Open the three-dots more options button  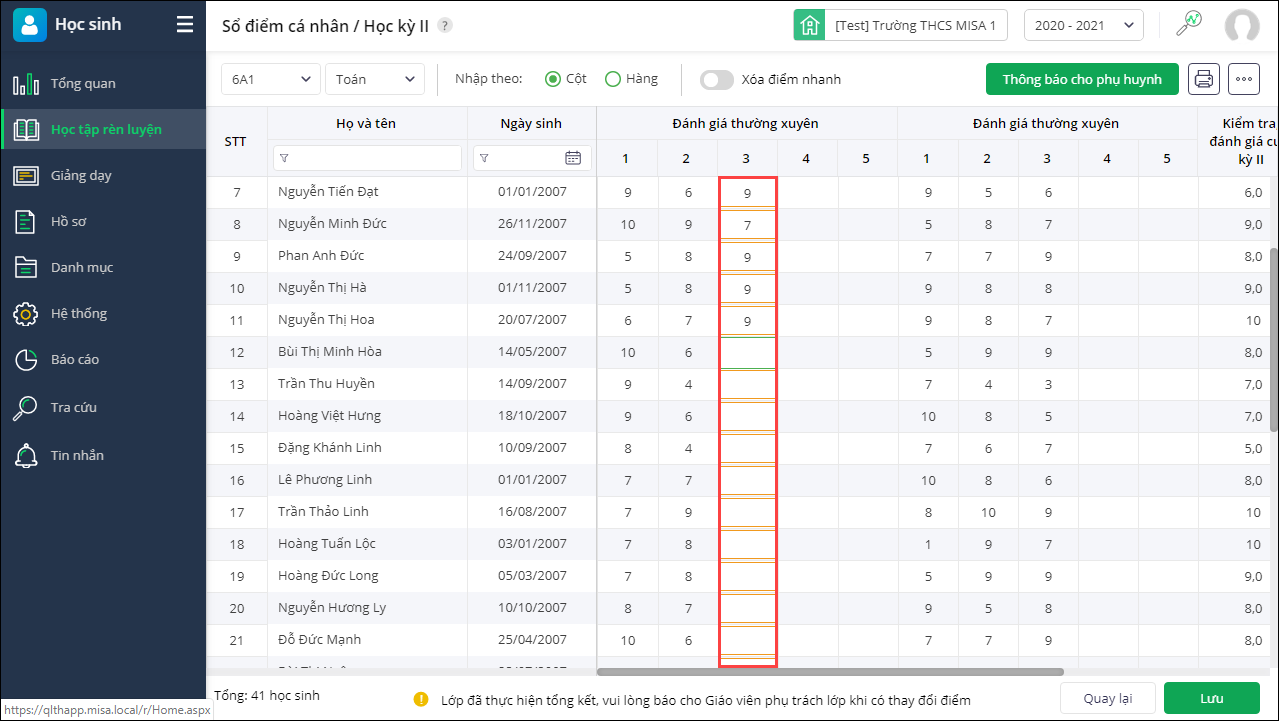click(x=1243, y=79)
